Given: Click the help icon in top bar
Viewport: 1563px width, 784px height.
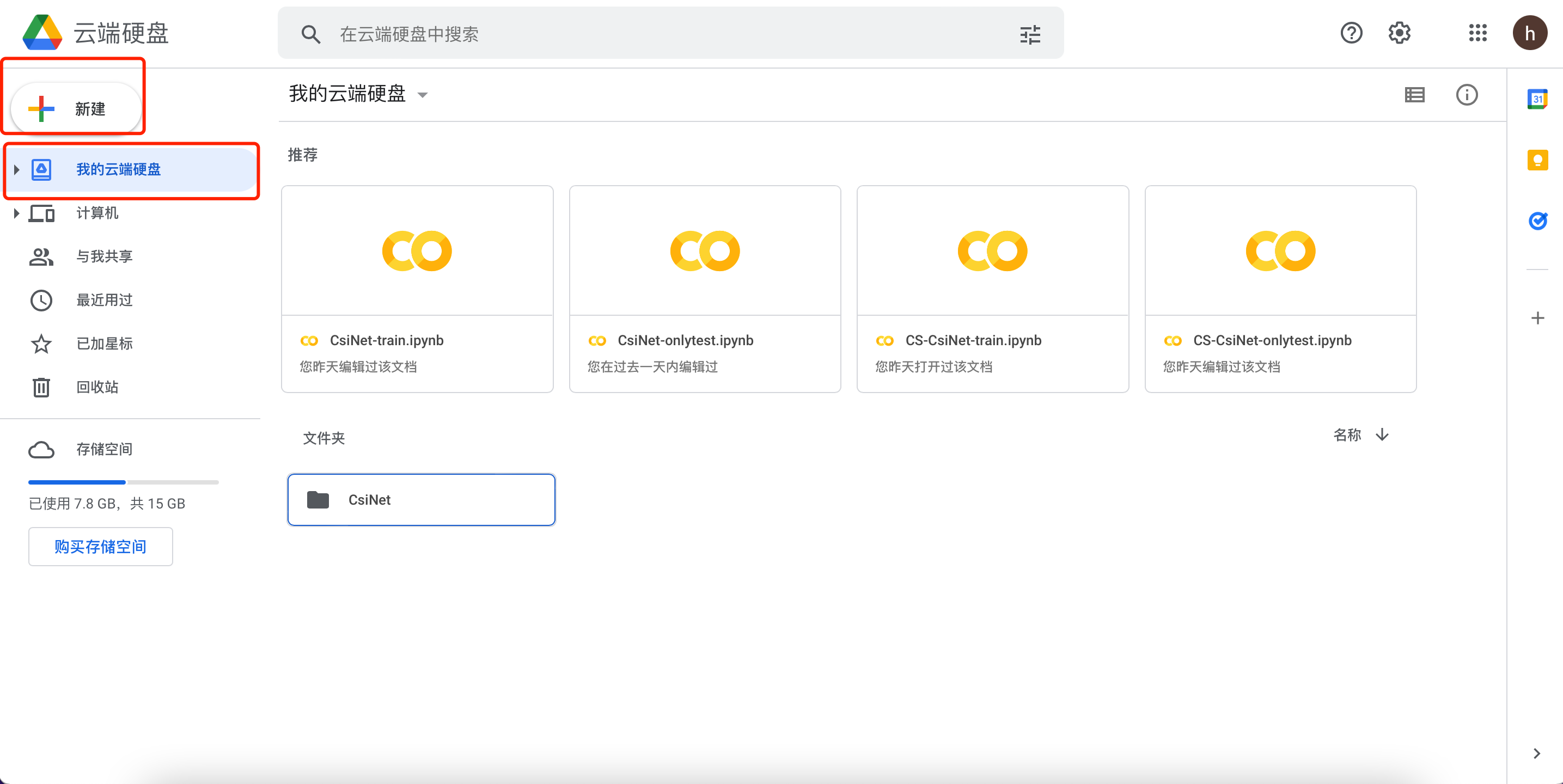Looking at the screenshot, I should point(1351,33).
